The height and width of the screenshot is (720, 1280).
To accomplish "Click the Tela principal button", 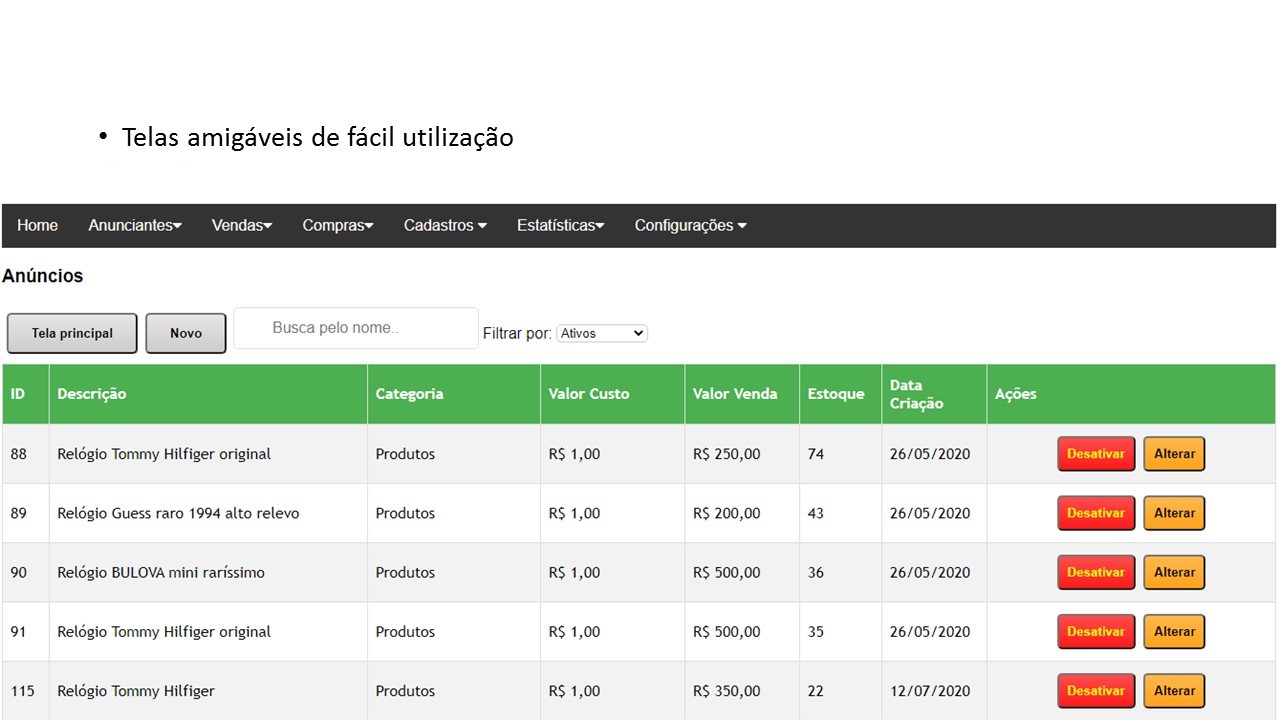I will [71, 333].
